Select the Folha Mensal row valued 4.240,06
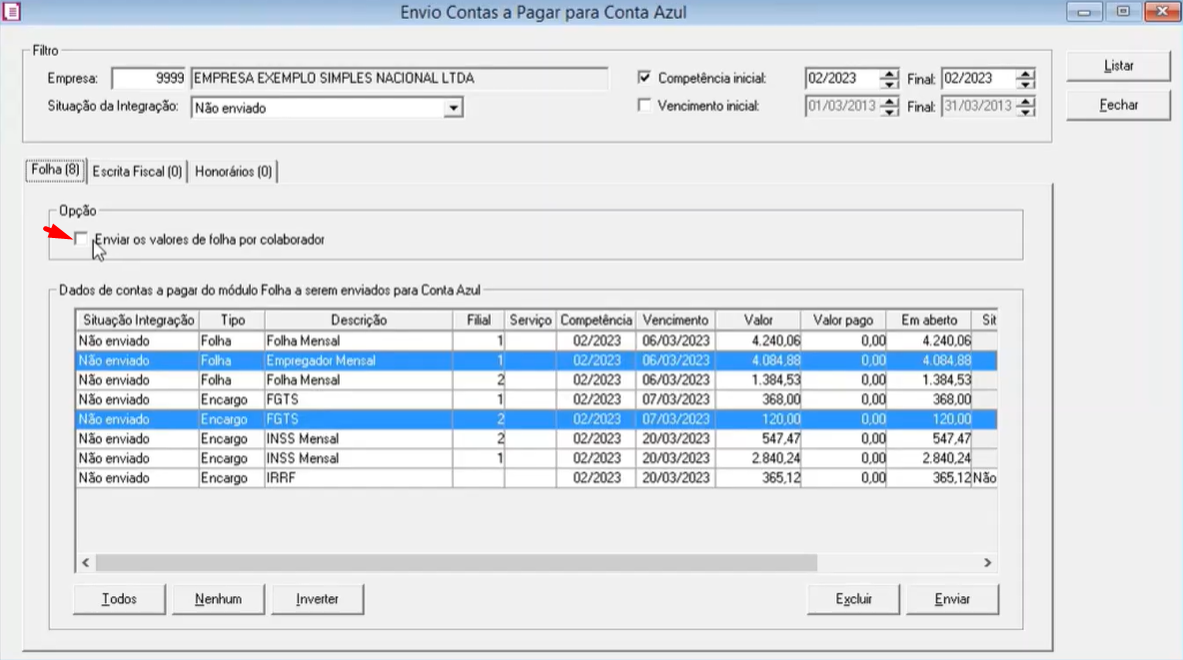1183x660 pixels. pyautogui.click(x=536, y=341)
